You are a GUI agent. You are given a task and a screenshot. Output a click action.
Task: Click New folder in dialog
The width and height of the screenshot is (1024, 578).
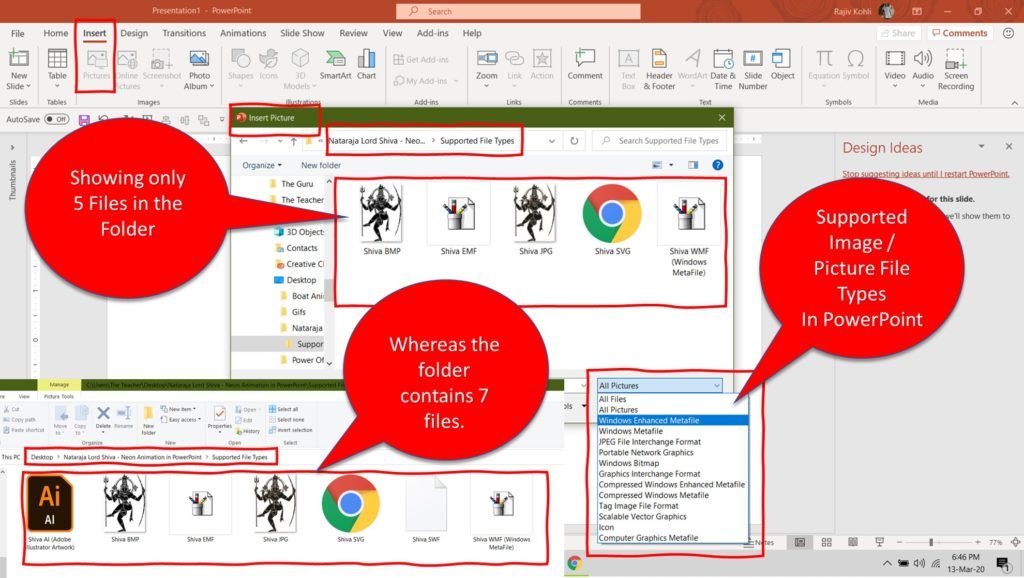click(321, 165)
